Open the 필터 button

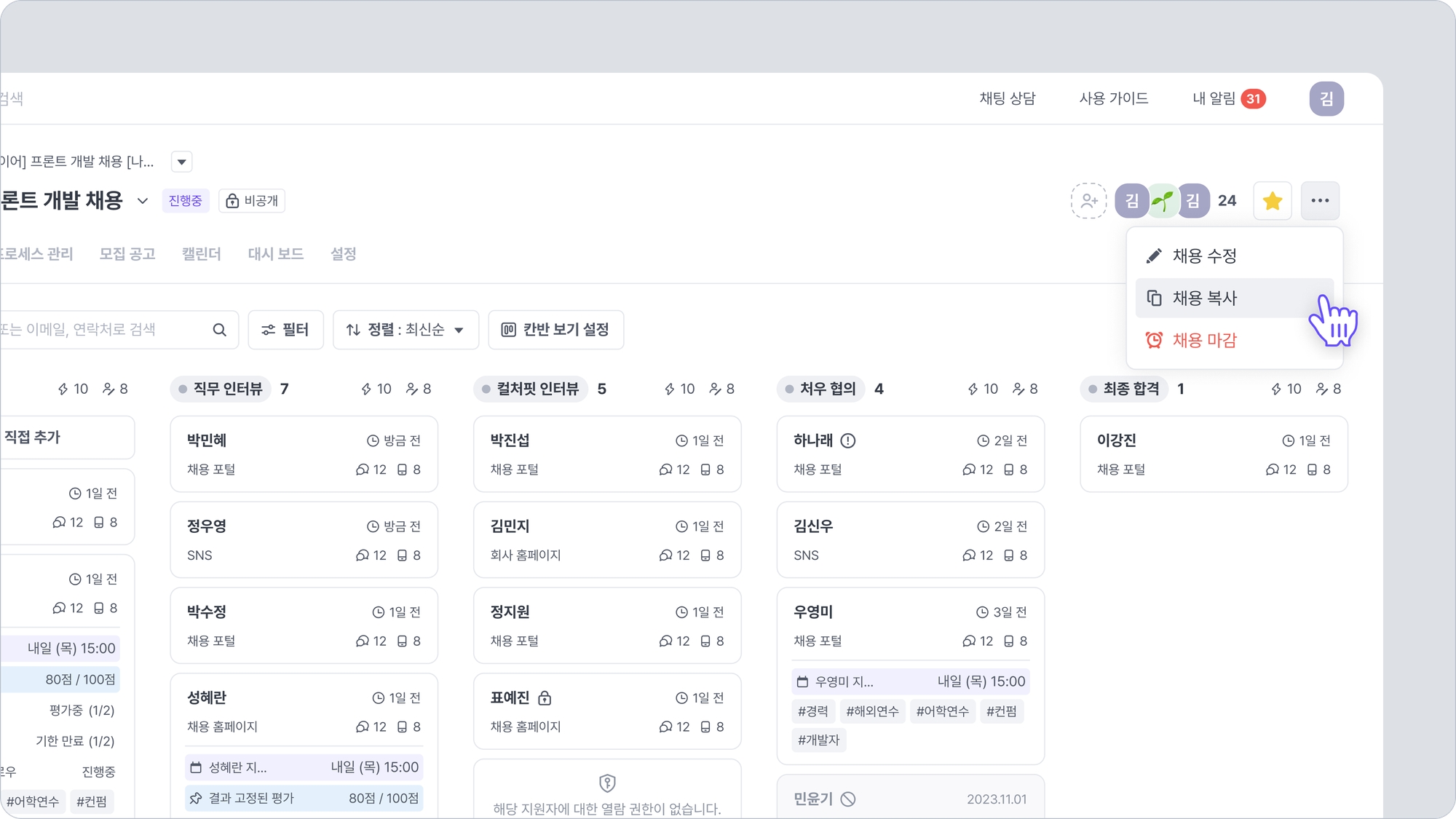point(285,330)
